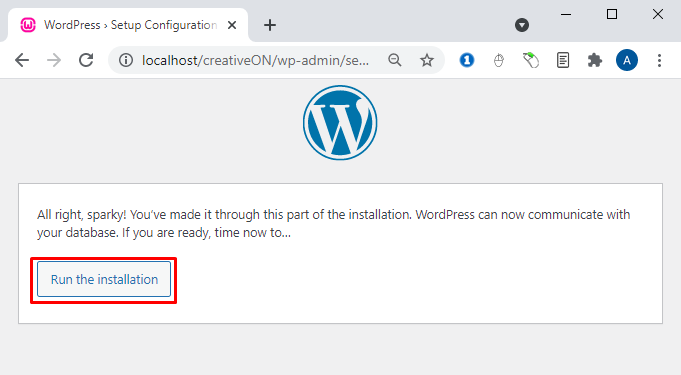The width and height of the screenshot is (681, 375).
Task: Open the reading list document icon
Action: click(x=563, y=60)
